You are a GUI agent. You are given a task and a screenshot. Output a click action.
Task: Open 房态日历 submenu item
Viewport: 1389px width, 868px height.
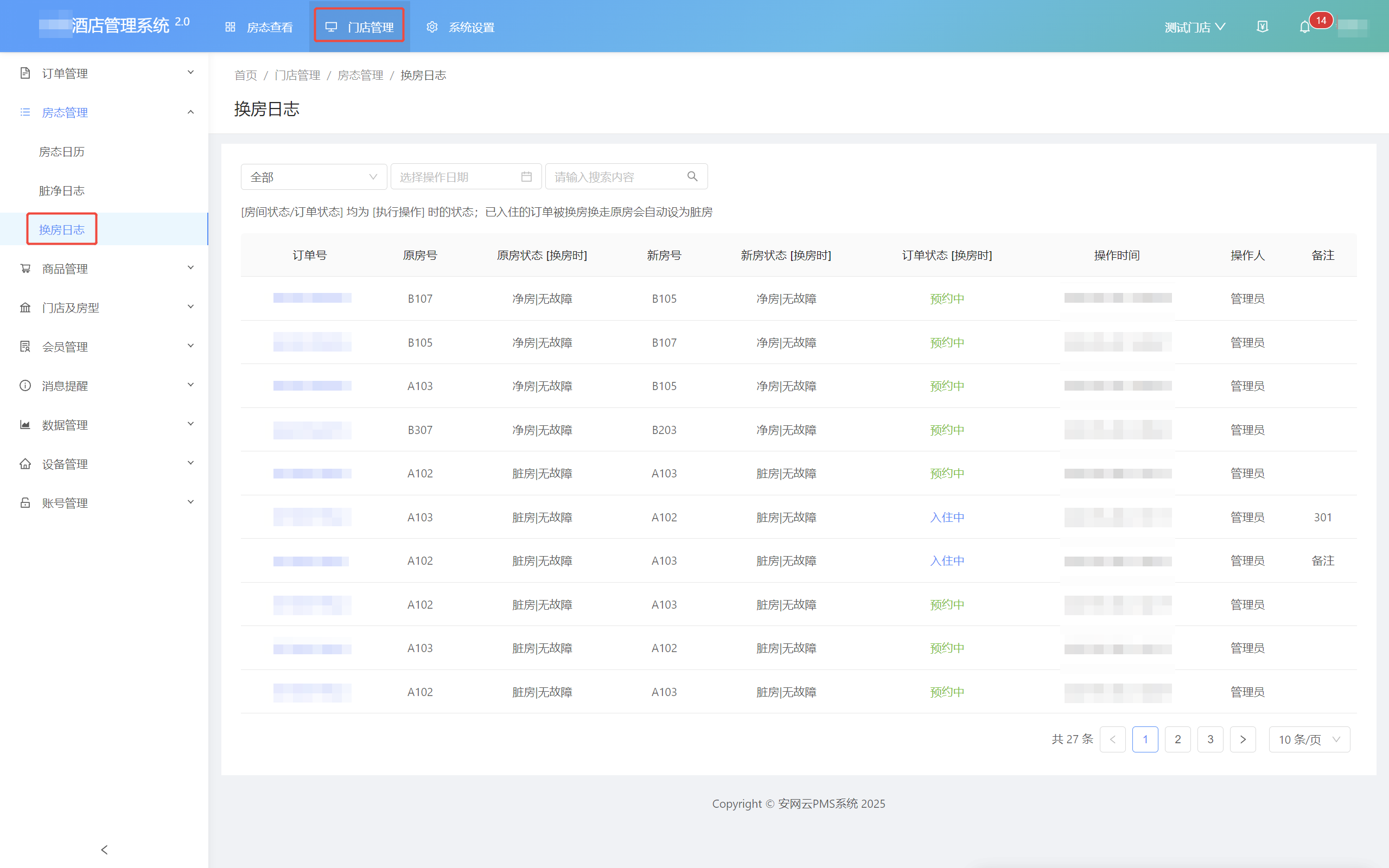(61, 151)
